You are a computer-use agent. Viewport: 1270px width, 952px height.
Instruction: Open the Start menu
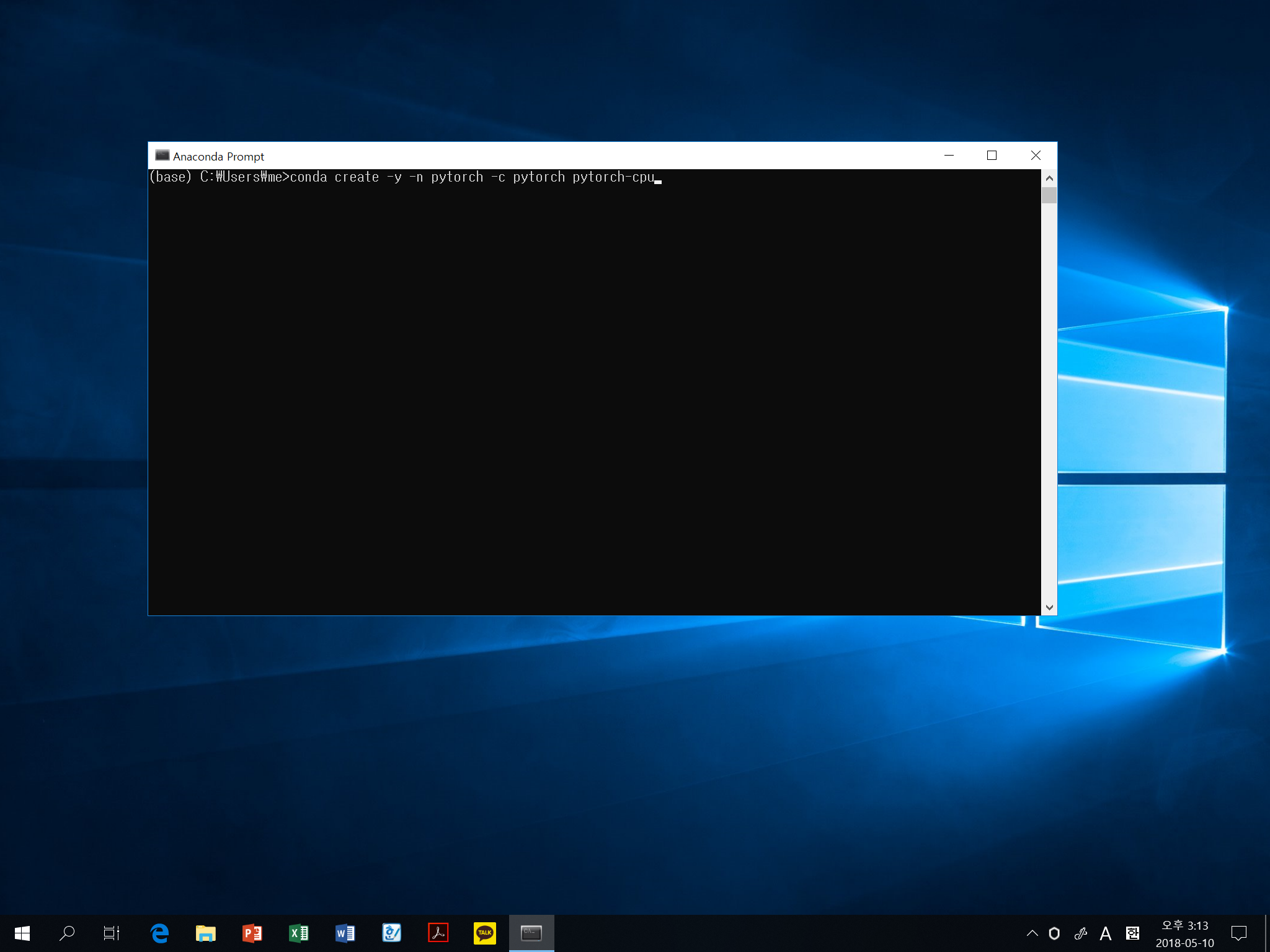(21, 932)
